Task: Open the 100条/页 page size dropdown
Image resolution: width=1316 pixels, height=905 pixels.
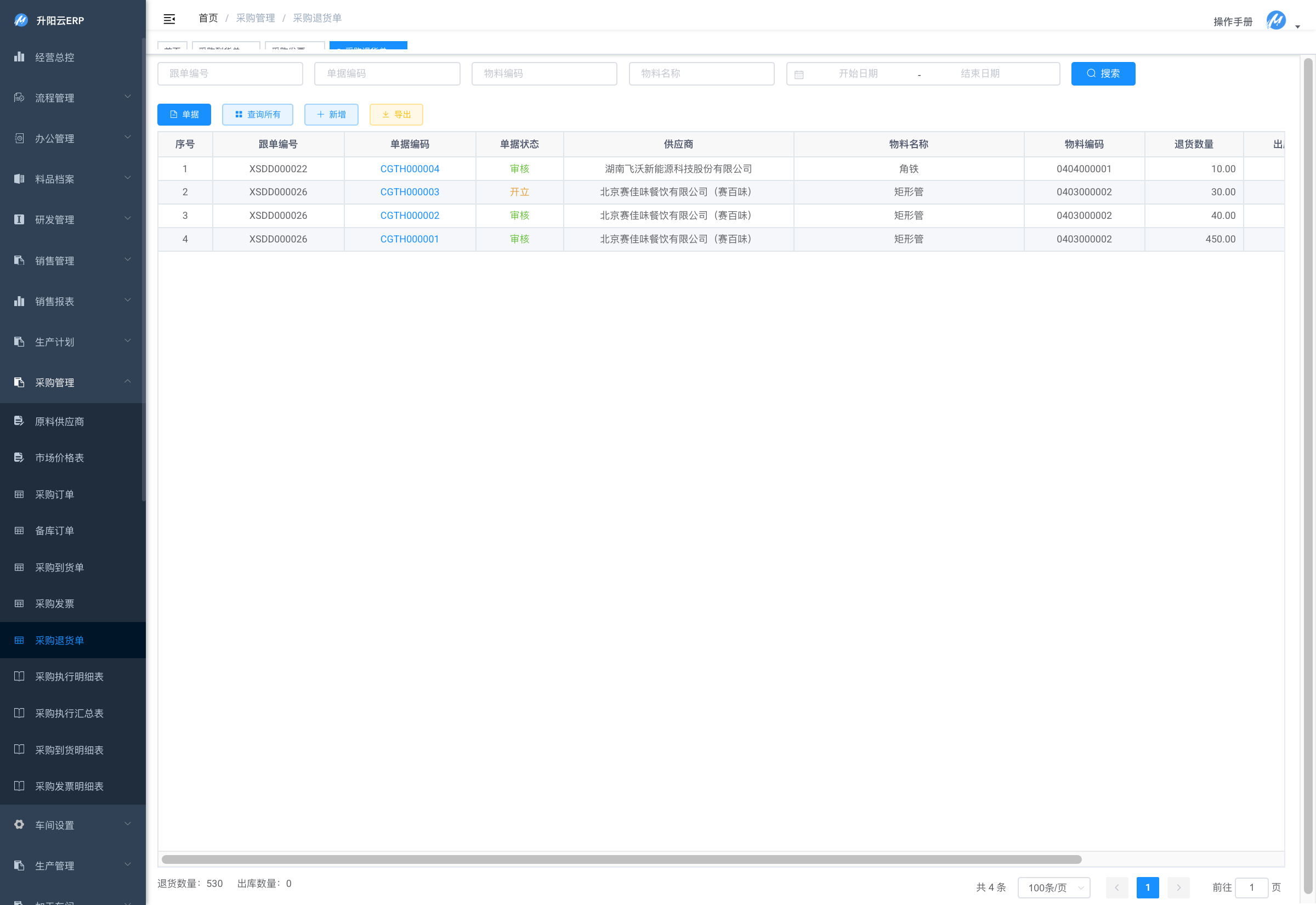Action: coord(1053,887)
